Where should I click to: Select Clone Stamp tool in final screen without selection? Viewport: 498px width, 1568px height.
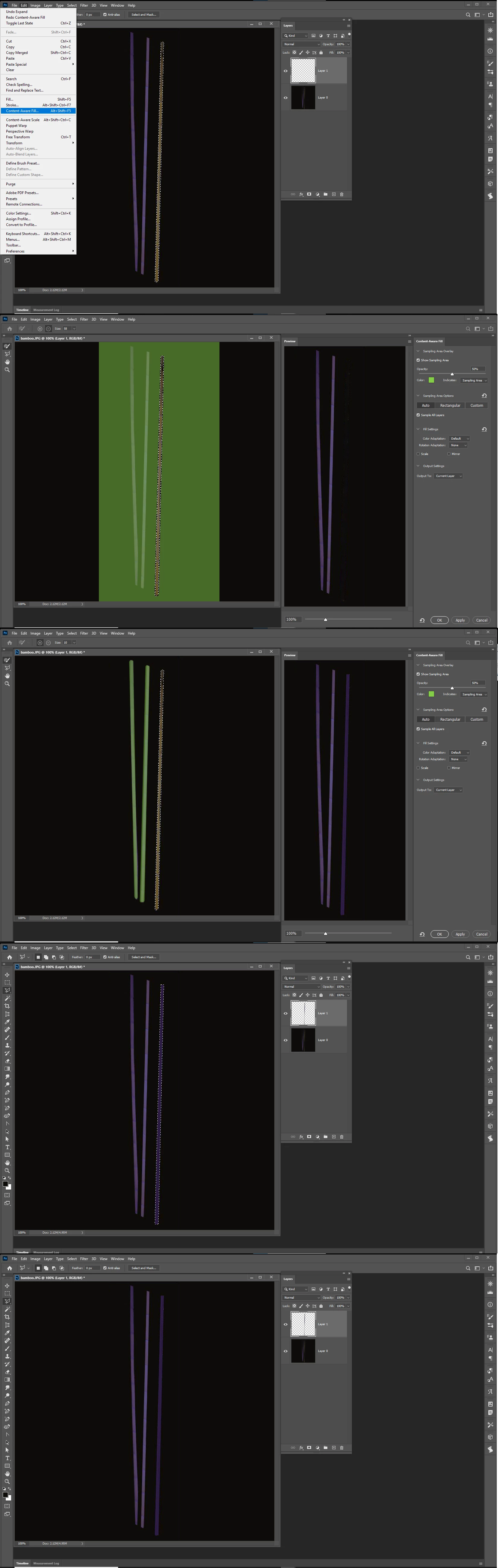pos(7,1356)
